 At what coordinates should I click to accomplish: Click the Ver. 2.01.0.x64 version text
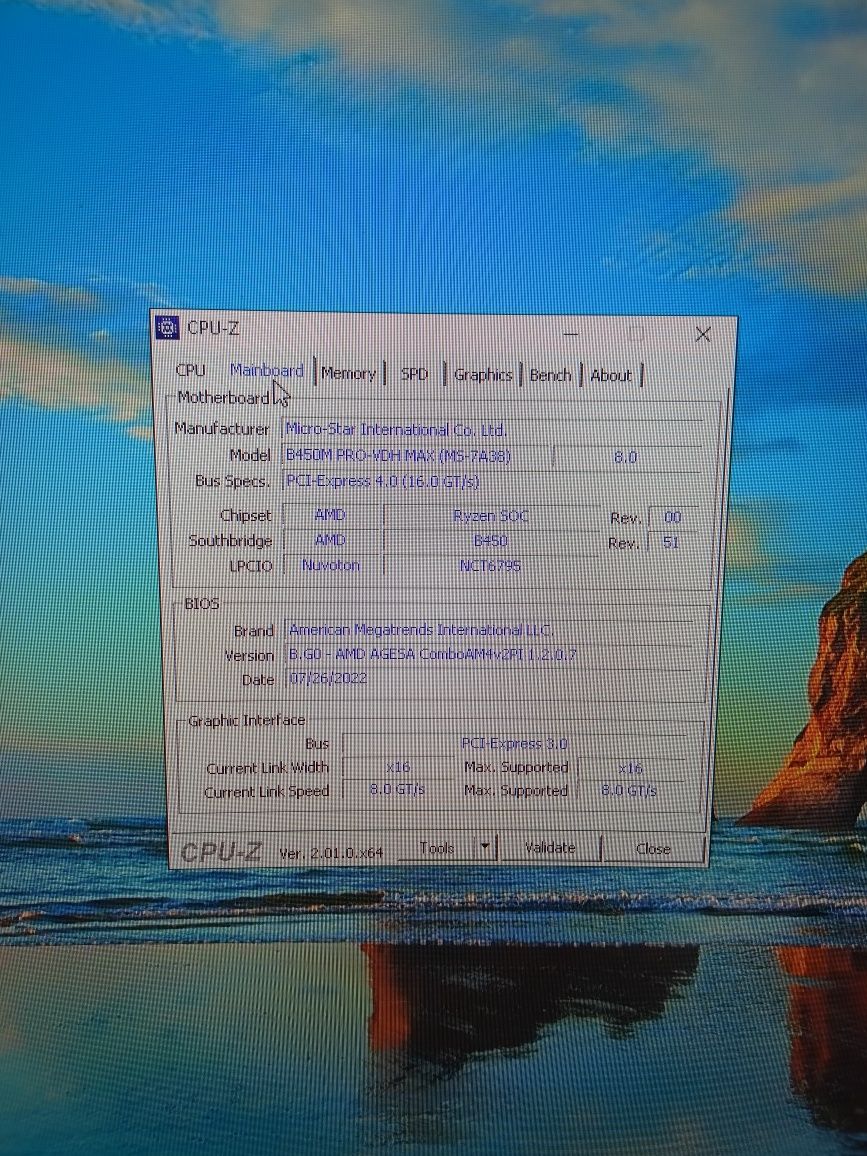pyautogui.click(x=331, y=853)
